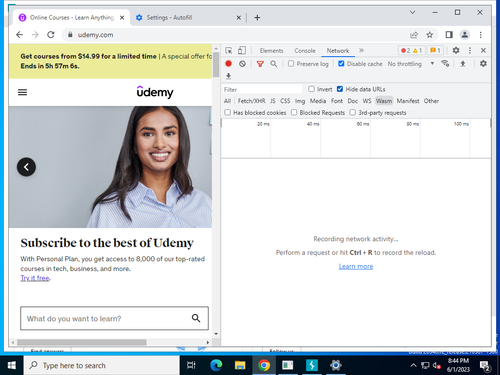This screenshot has height=375, width=500.
Task: Switch to the Console tab
Action: [x=305, y=51]
